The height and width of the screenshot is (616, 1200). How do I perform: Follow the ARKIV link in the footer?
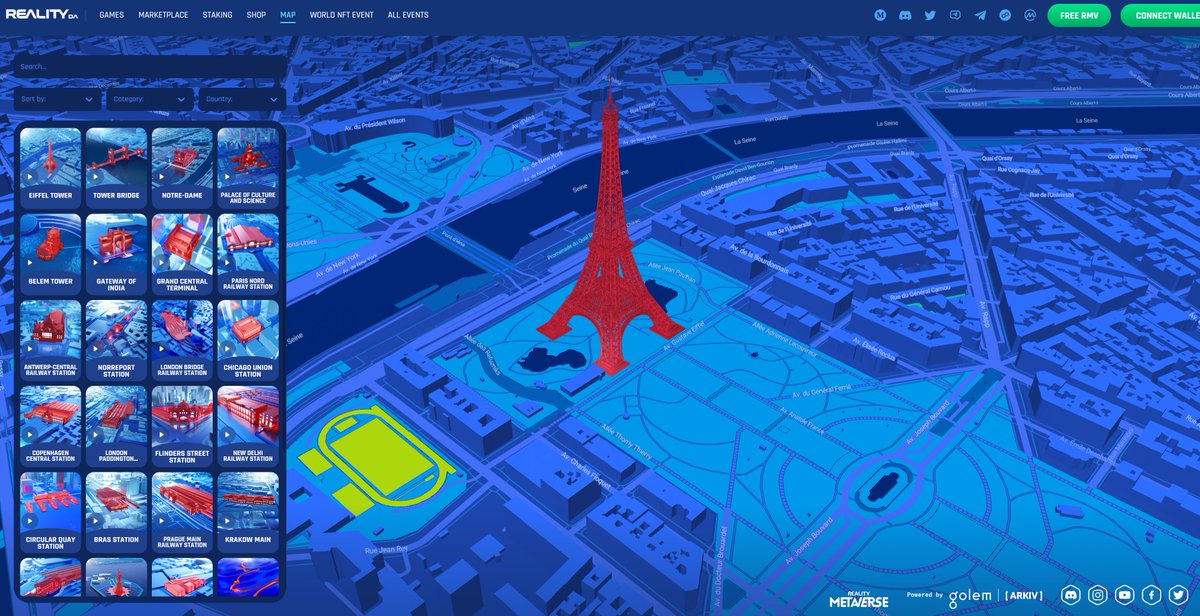click(1024, 596)
